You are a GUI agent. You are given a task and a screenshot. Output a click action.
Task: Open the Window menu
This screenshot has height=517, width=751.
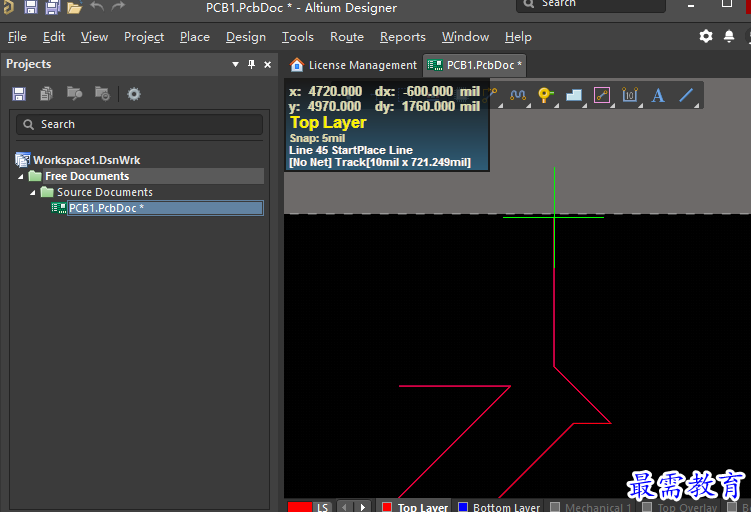click(466, 37)
